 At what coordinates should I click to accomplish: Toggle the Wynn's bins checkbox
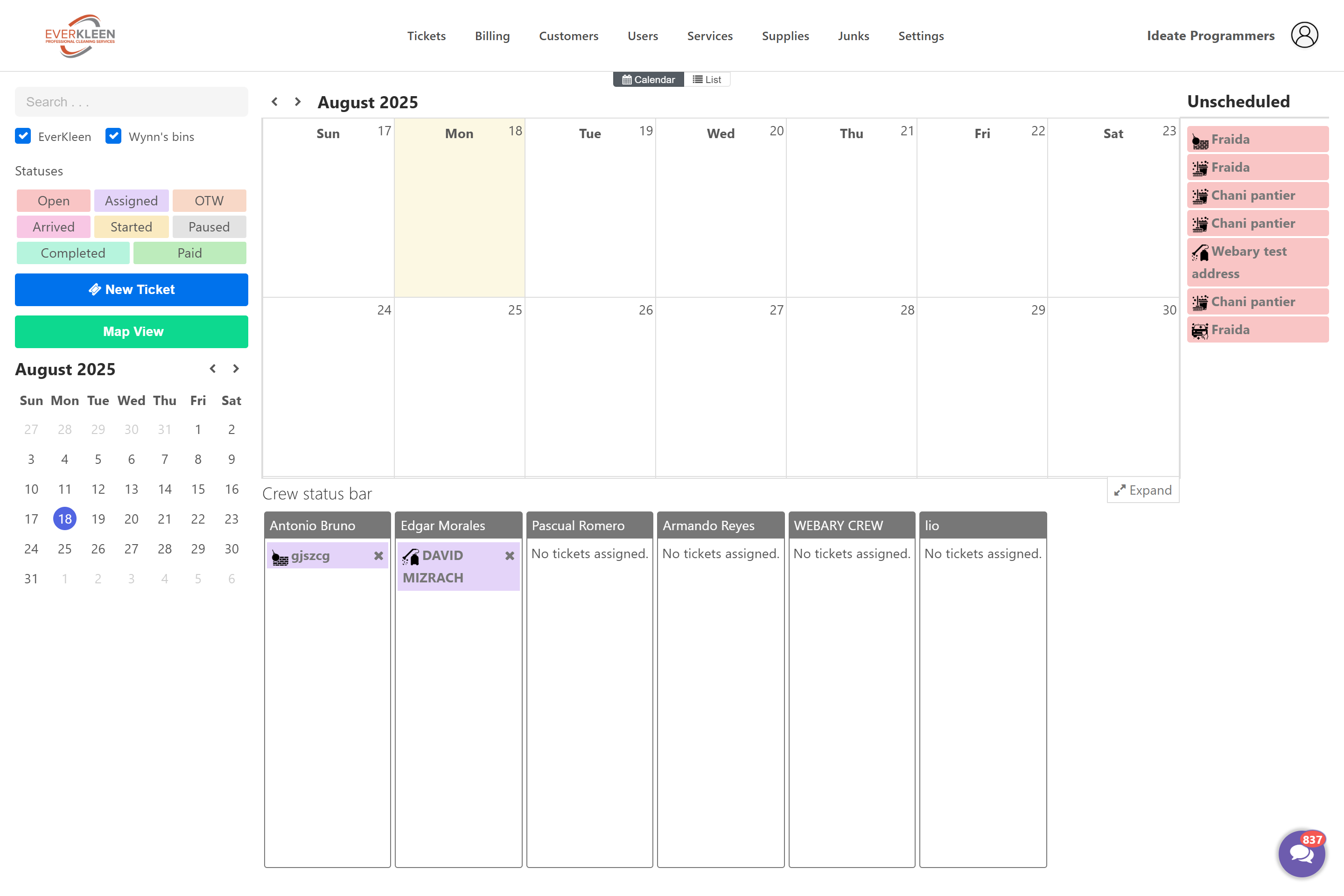[113, 136]
